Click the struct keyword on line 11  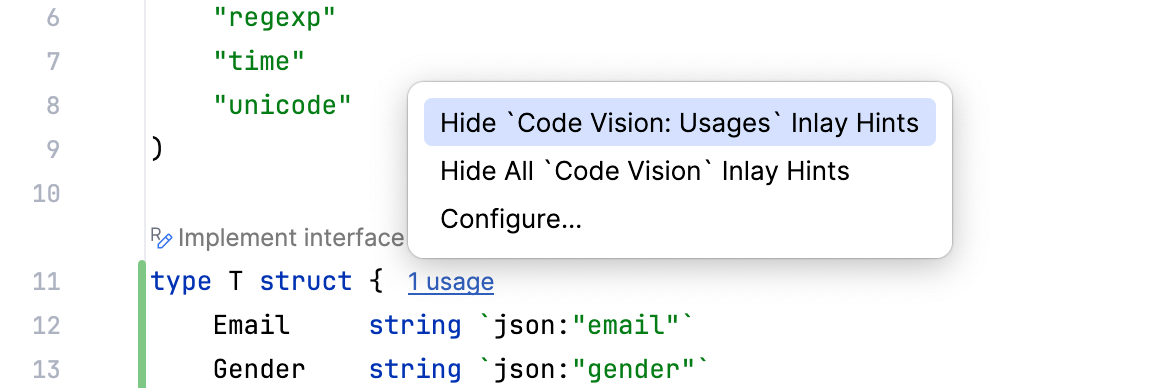[306, 281]
